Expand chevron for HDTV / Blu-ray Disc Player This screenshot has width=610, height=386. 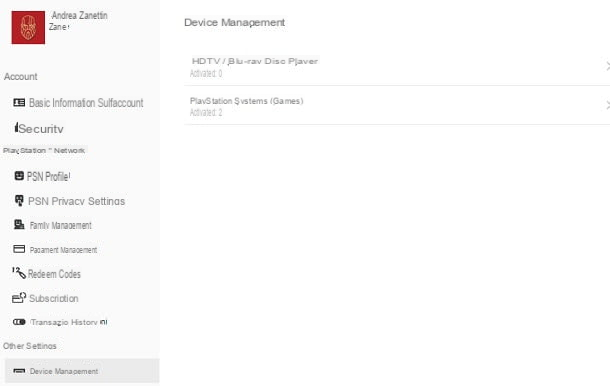click(607, 66)
